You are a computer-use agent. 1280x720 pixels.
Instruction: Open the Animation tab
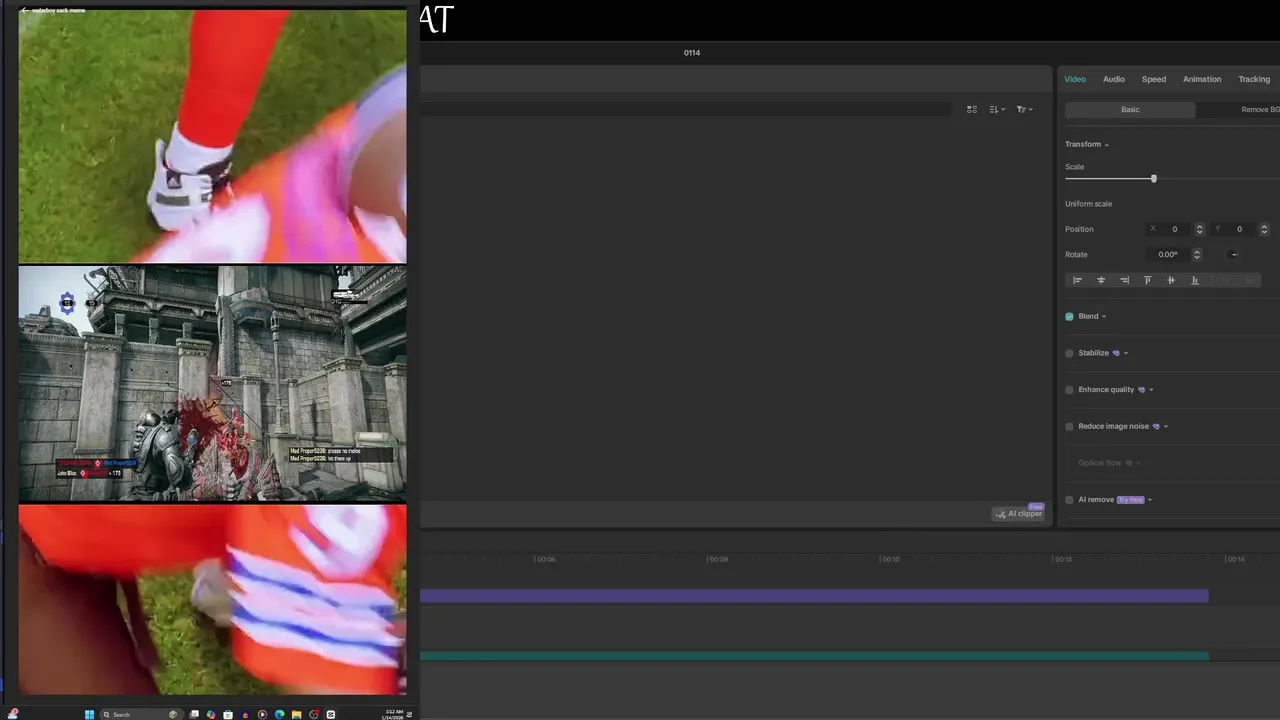tap(1202, 79)
